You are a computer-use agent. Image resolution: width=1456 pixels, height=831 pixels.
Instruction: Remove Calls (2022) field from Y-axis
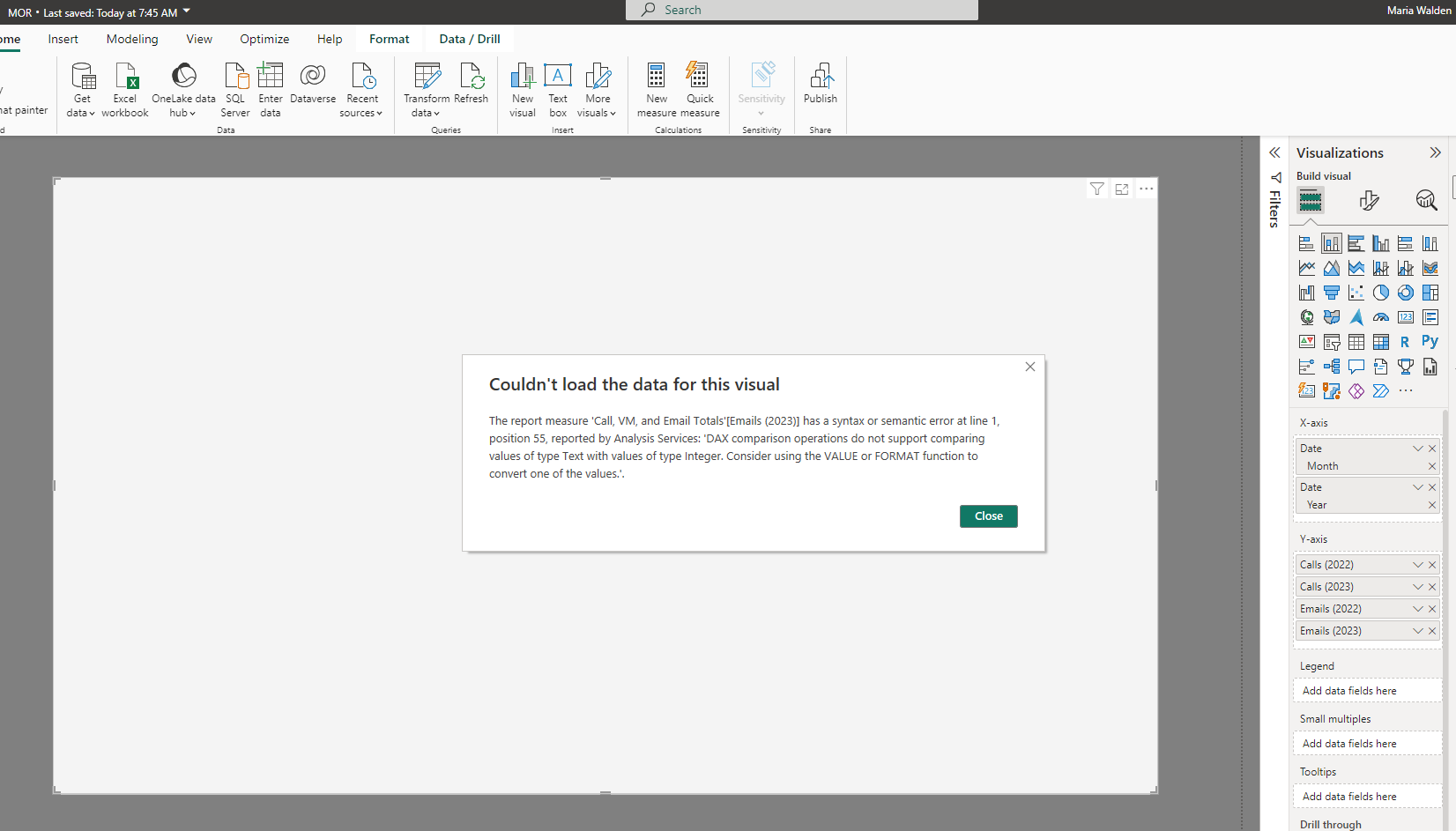click(x=1432, y=565)
